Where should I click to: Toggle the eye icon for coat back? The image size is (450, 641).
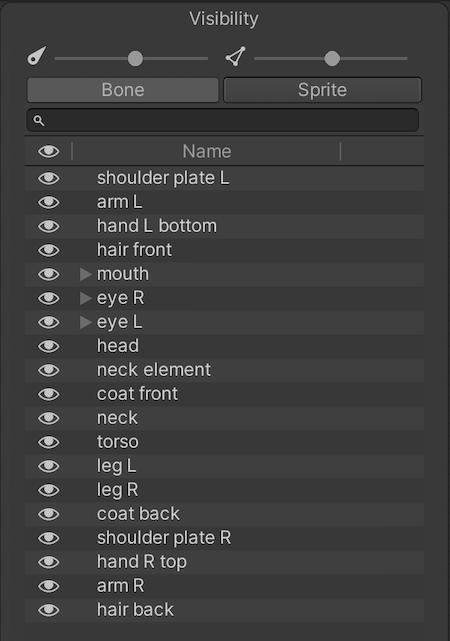[49, 514]
